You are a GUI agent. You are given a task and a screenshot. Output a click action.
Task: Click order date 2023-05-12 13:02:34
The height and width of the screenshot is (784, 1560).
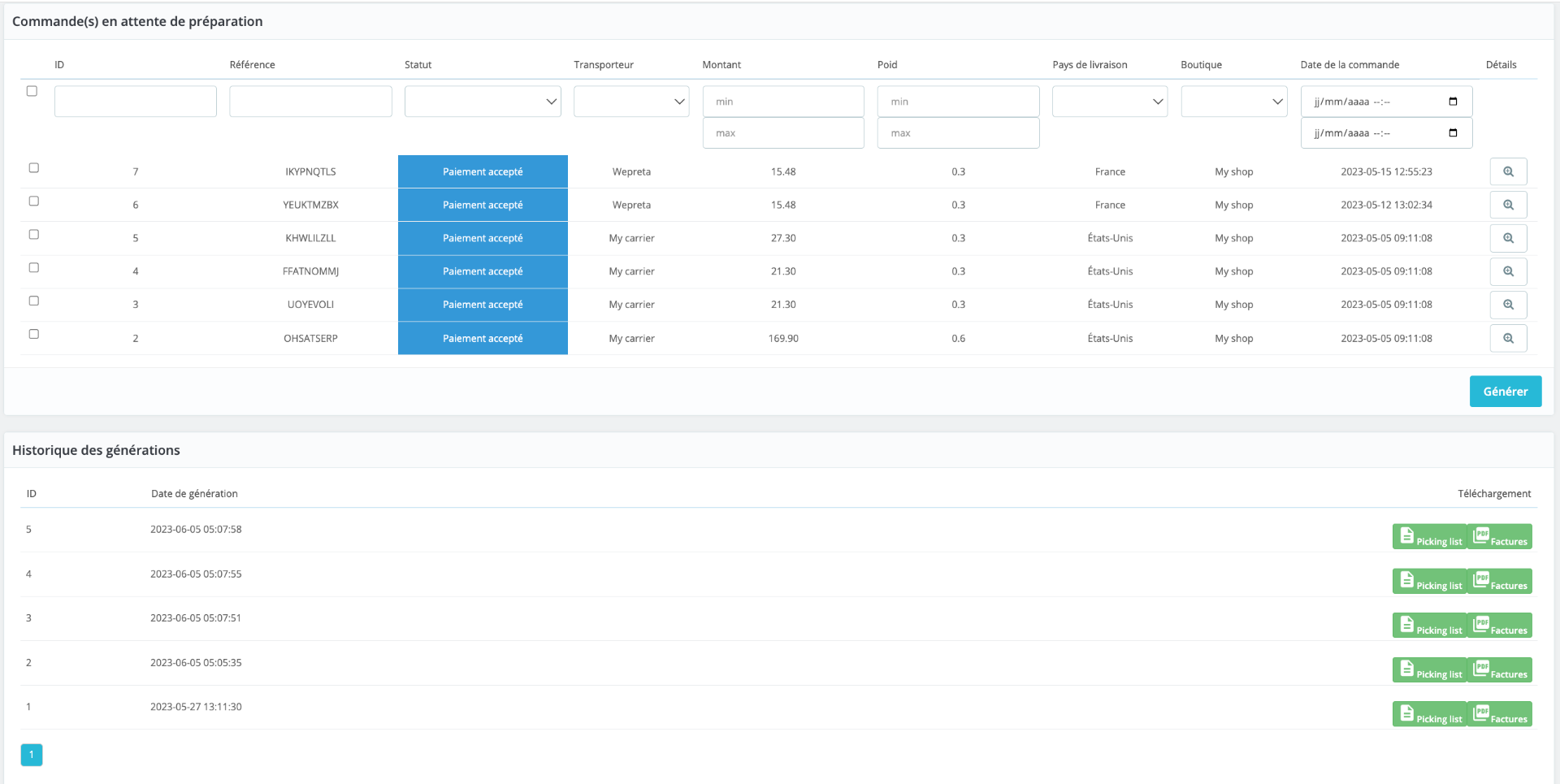(x=1386, y=205)
